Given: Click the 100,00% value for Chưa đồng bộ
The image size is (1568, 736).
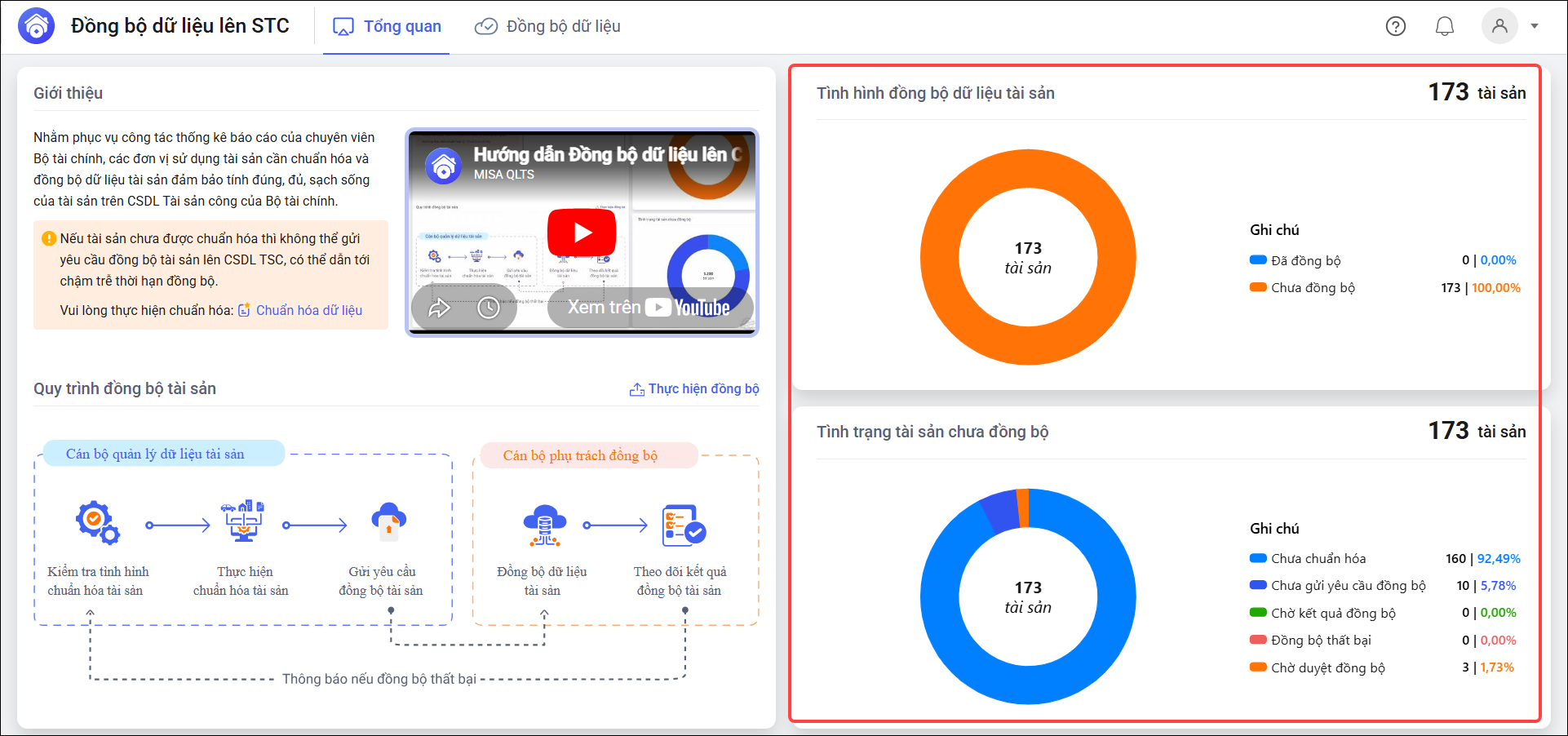Looking at the screenshot, I should (x=1496, y=287).
